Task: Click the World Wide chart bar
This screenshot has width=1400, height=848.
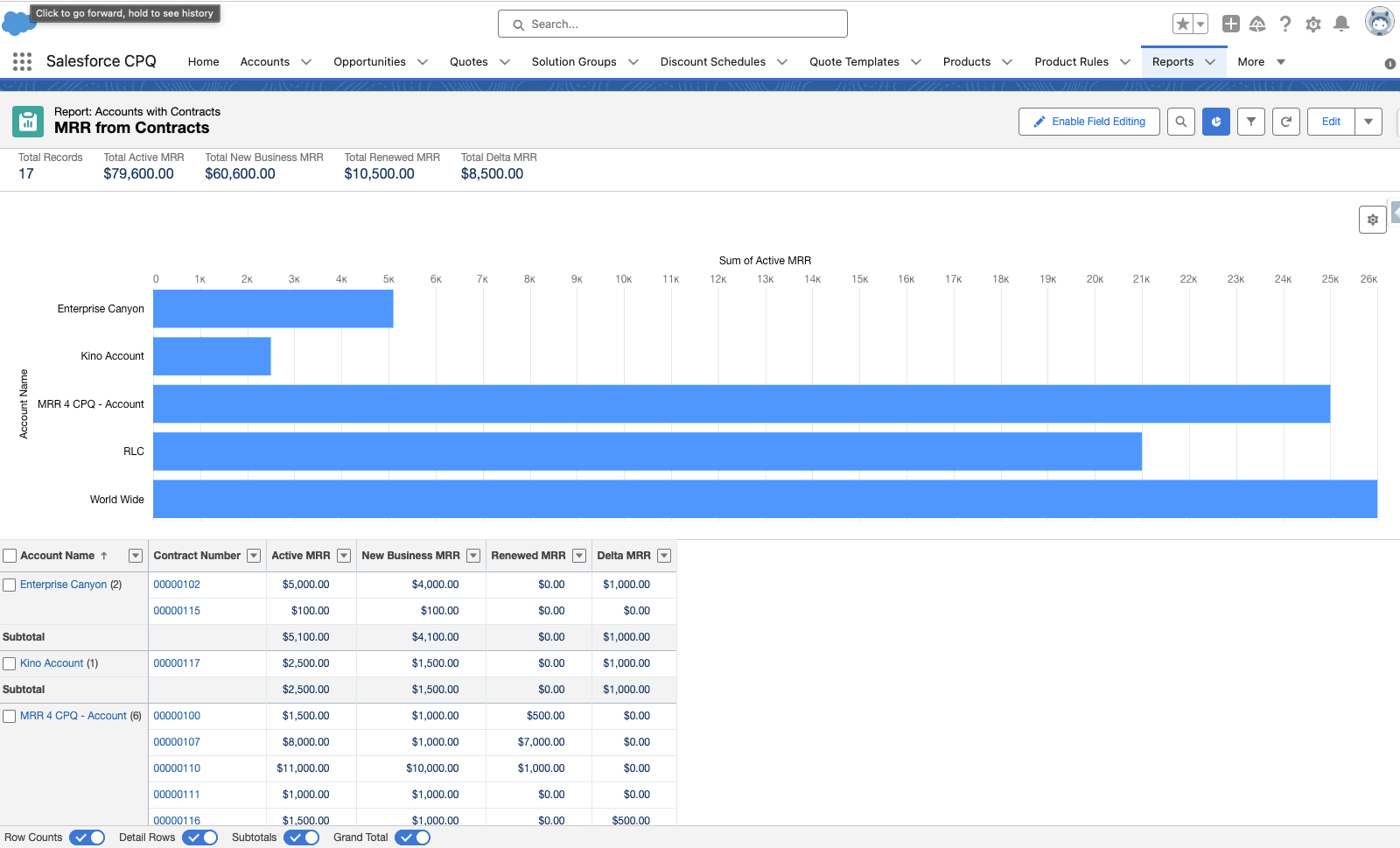Action: click(x=765, y=499)
